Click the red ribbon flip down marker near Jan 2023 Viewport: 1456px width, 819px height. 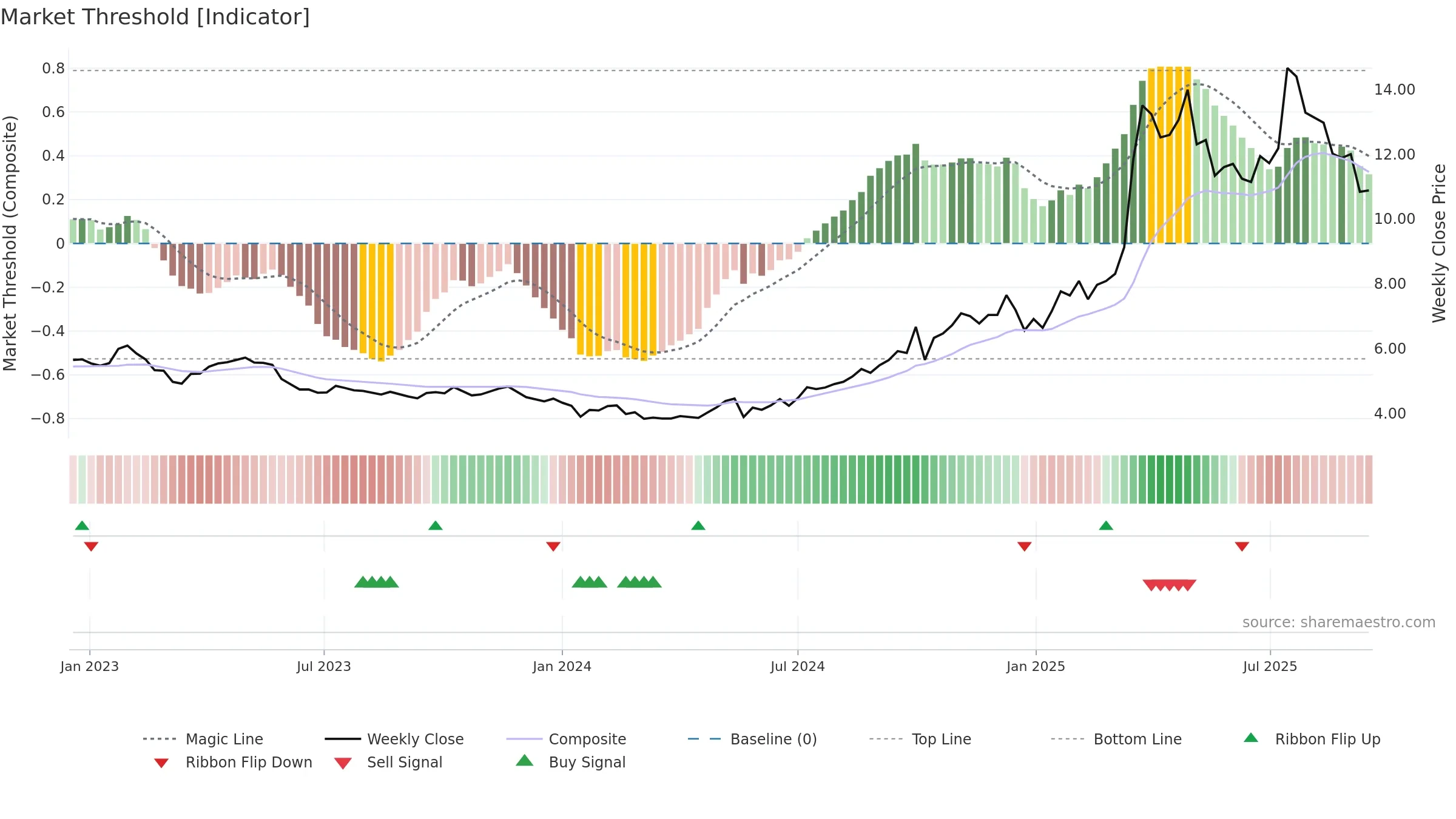pyautogui.click(x=91, y=547)
